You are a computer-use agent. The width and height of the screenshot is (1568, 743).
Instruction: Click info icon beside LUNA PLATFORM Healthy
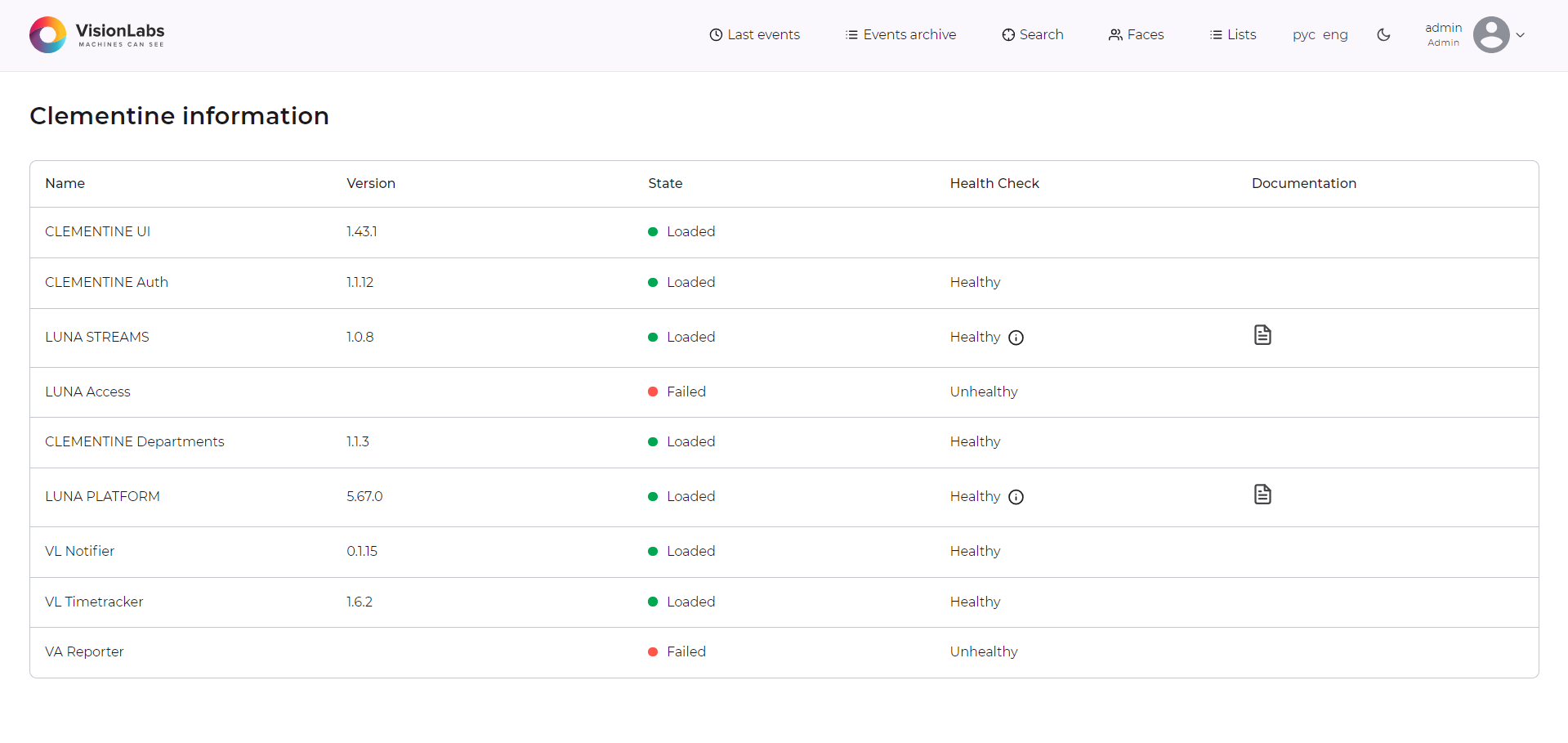(x=1016, y=497)
